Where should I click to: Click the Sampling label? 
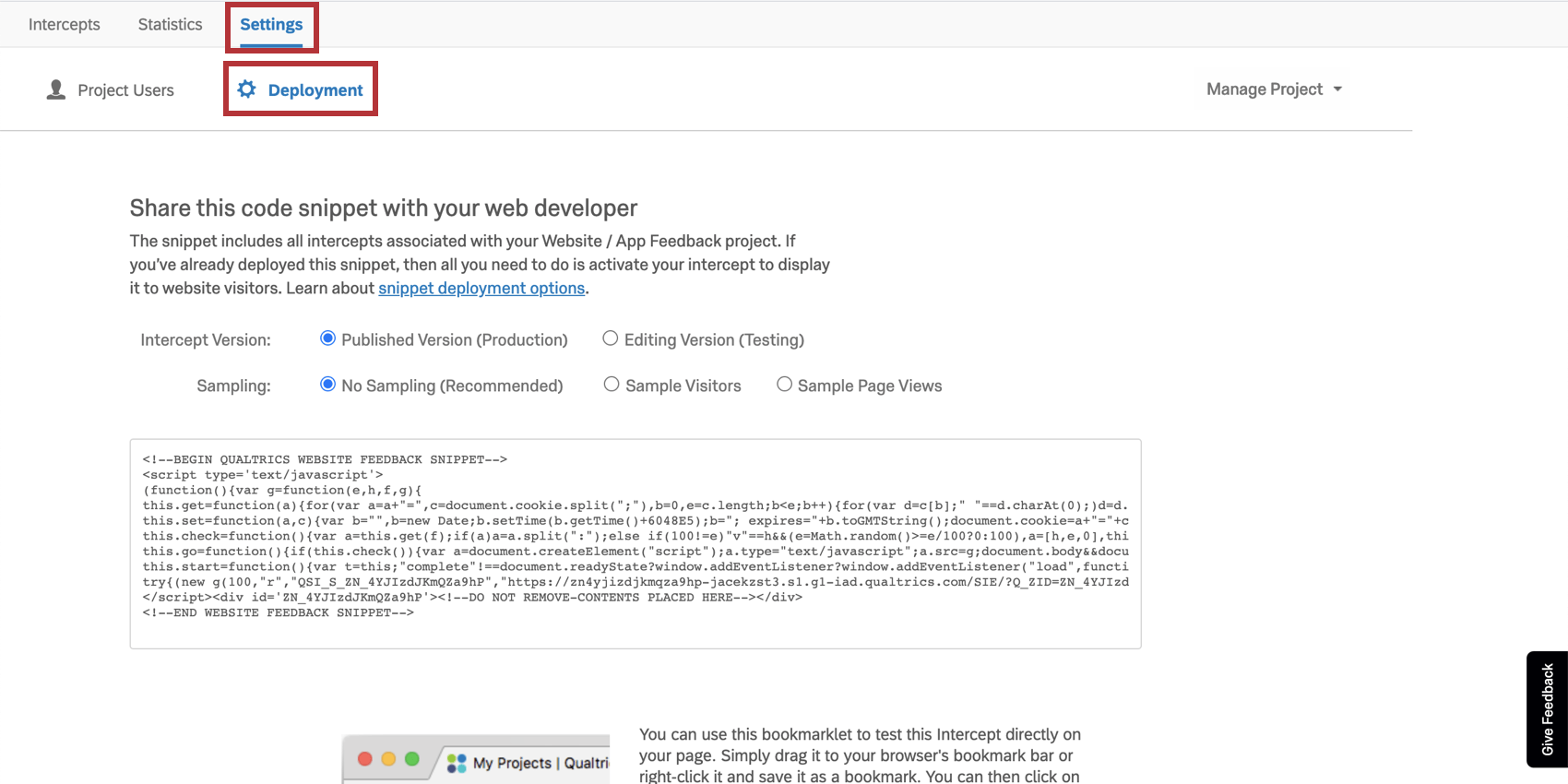(x=233, y=386)
